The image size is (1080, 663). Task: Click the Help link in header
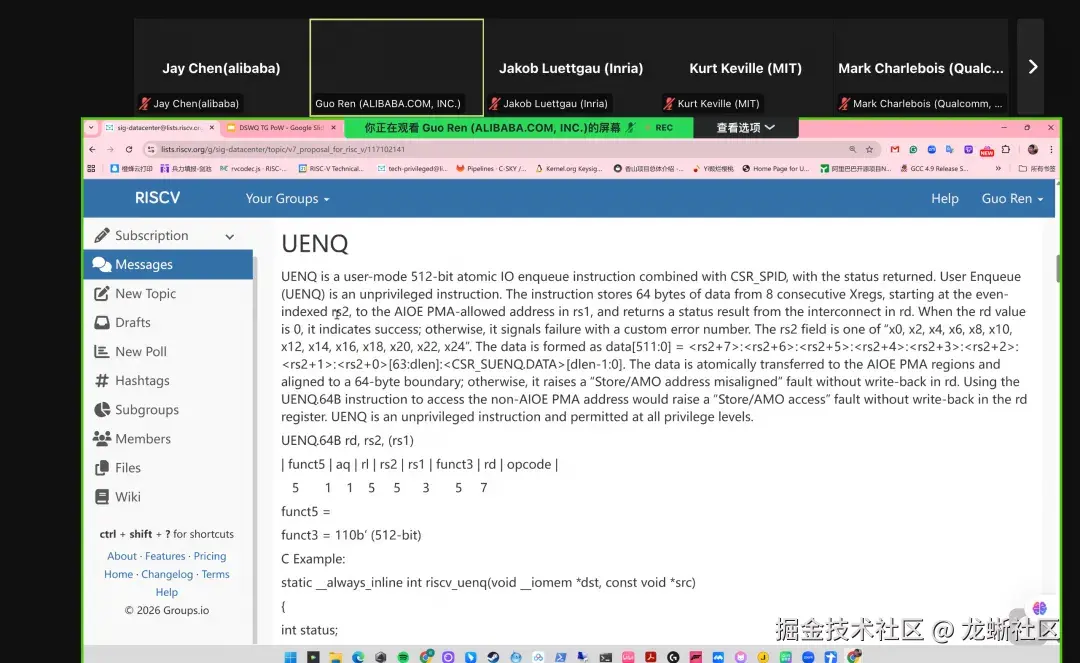click(x=944, y=198)
